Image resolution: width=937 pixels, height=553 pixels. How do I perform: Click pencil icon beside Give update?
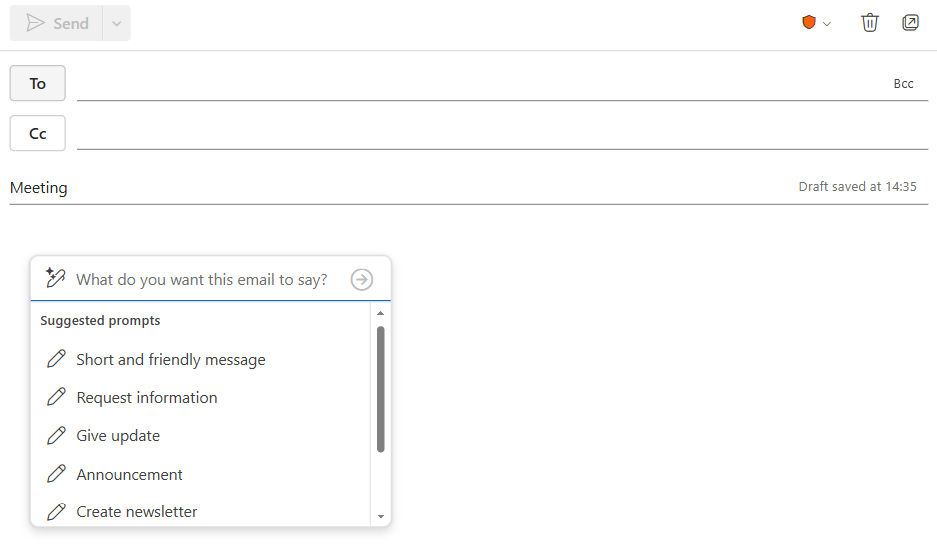point(57,436)
